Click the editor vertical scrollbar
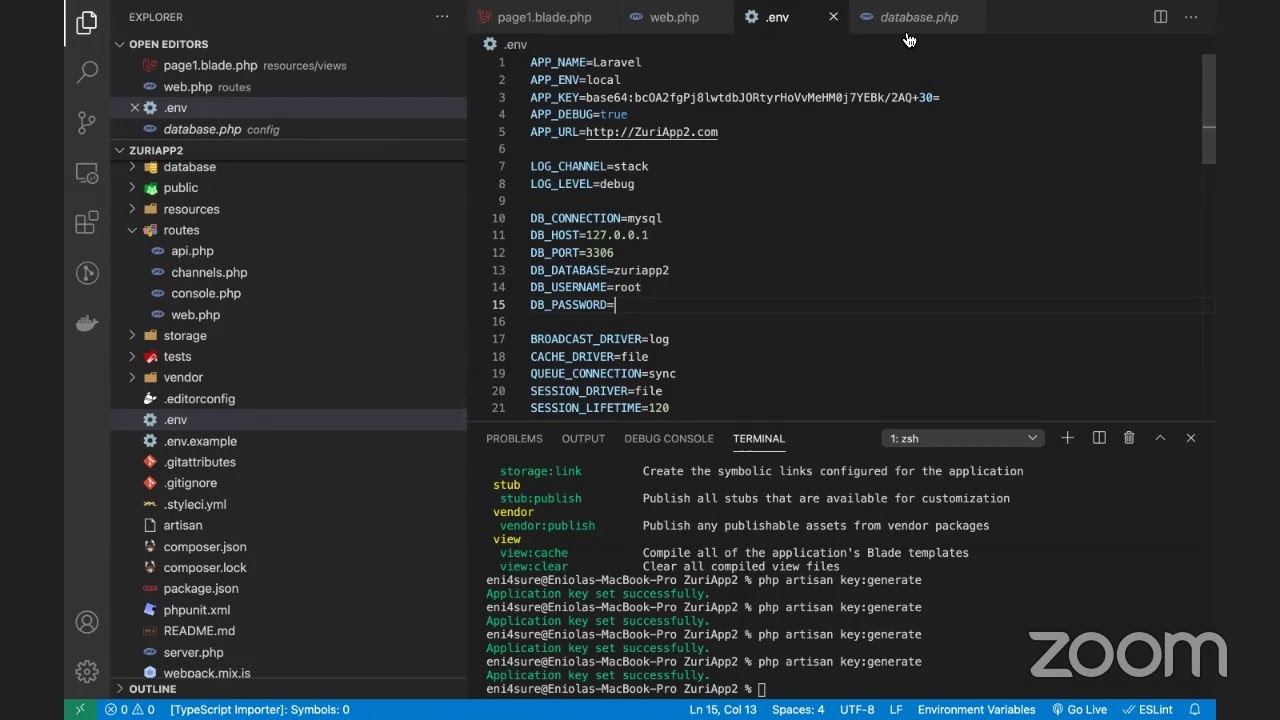Image resolution: width=1280 pixels, height=720 pixels. 1209,108
